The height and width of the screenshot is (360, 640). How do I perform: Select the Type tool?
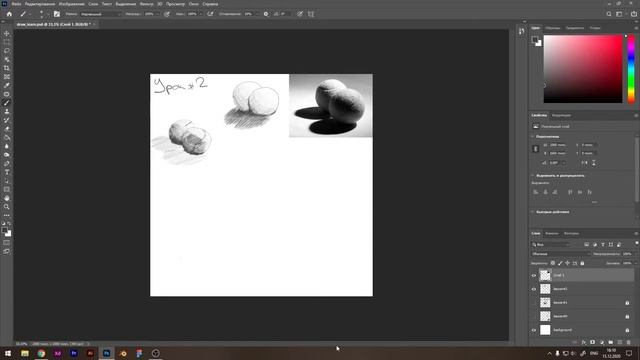(7, 172)
